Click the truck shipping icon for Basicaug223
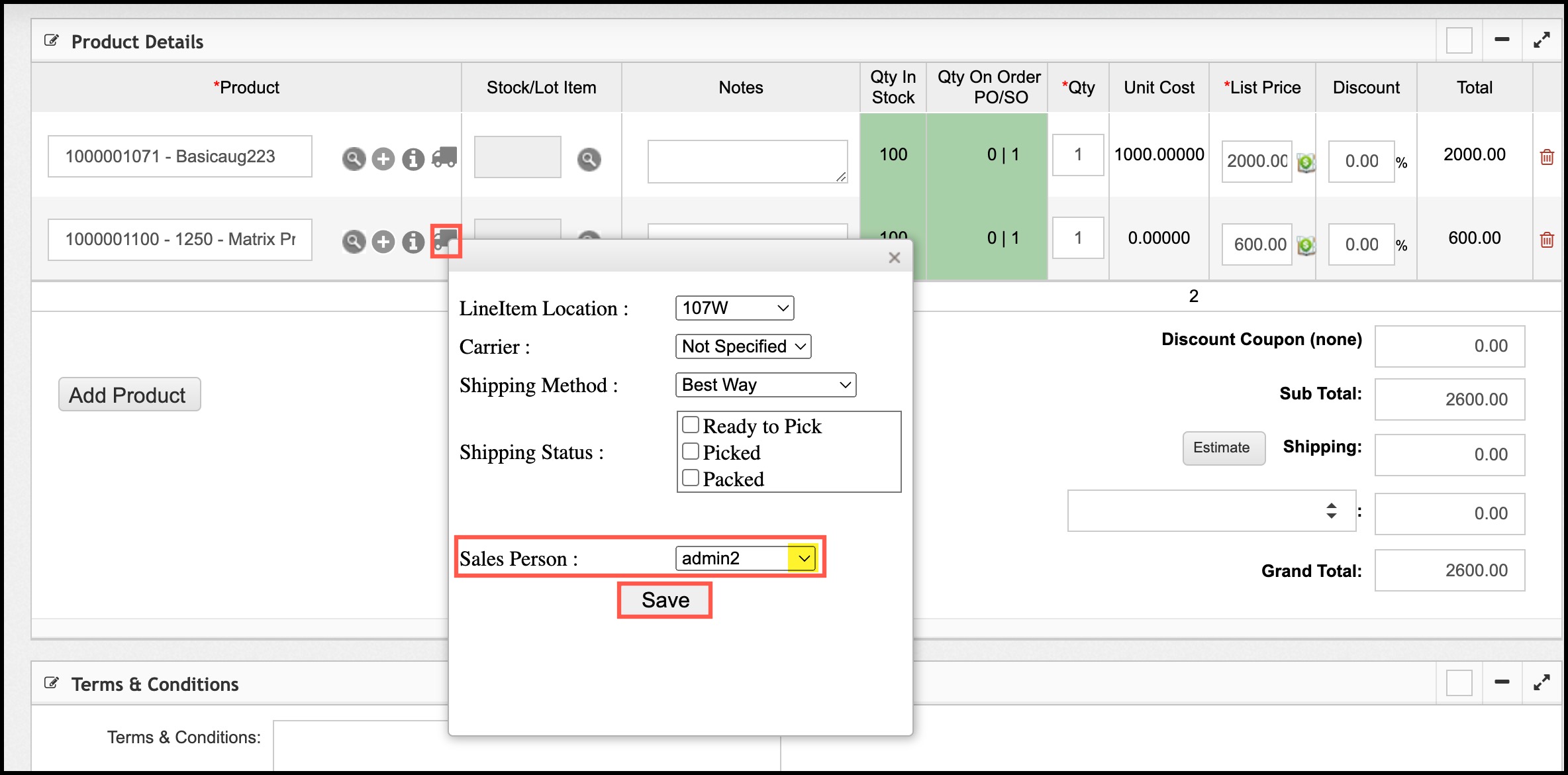 [444, 158]
